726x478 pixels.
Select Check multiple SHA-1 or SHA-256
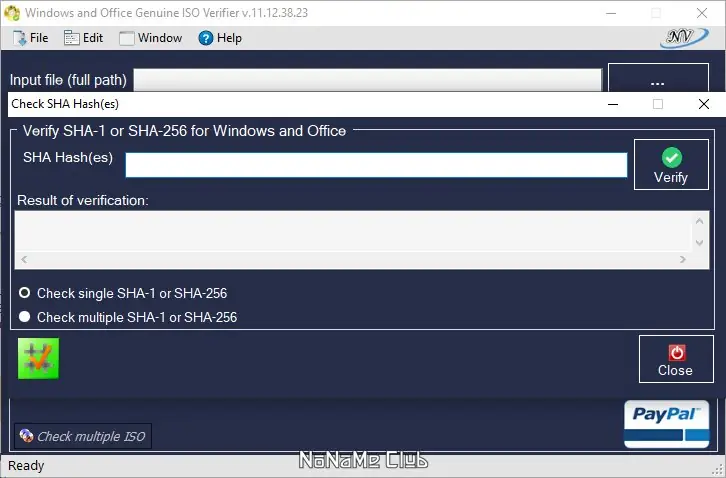click(x=128, y=317)
